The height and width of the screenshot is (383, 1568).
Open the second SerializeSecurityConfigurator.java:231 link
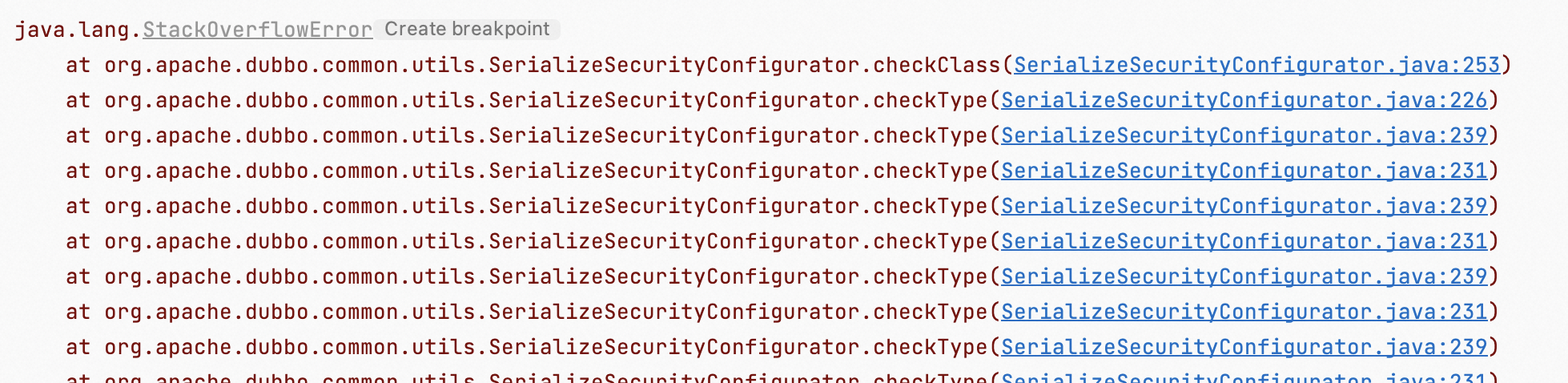1244,241
